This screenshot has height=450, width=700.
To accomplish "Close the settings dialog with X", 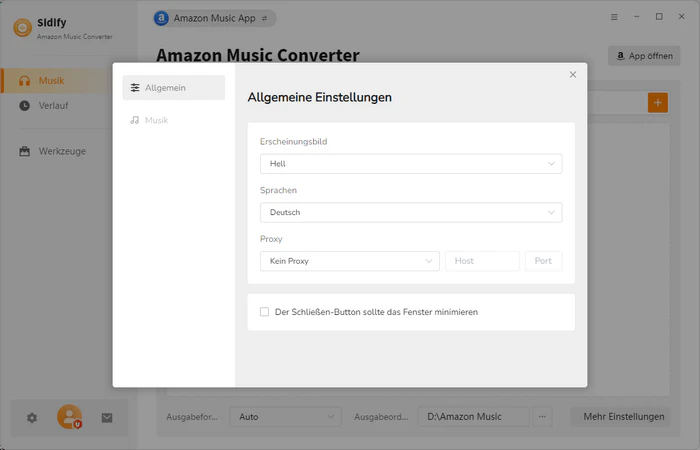I will click(x=573, y=75).
